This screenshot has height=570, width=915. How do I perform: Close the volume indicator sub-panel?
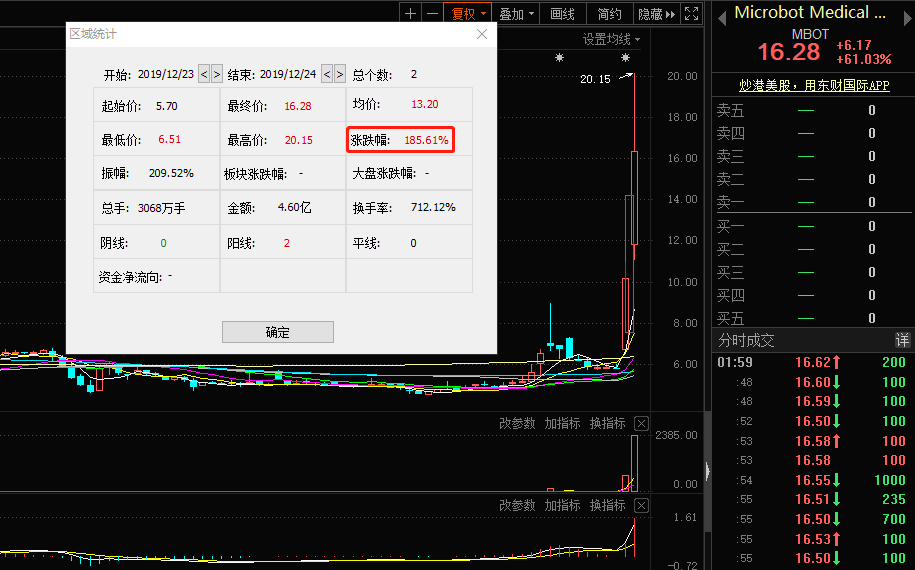pos(642,423)
